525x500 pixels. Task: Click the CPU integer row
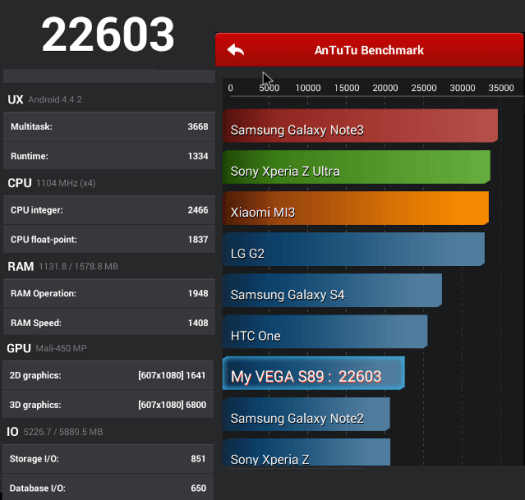pyautogui.click(x=109, y=210)
